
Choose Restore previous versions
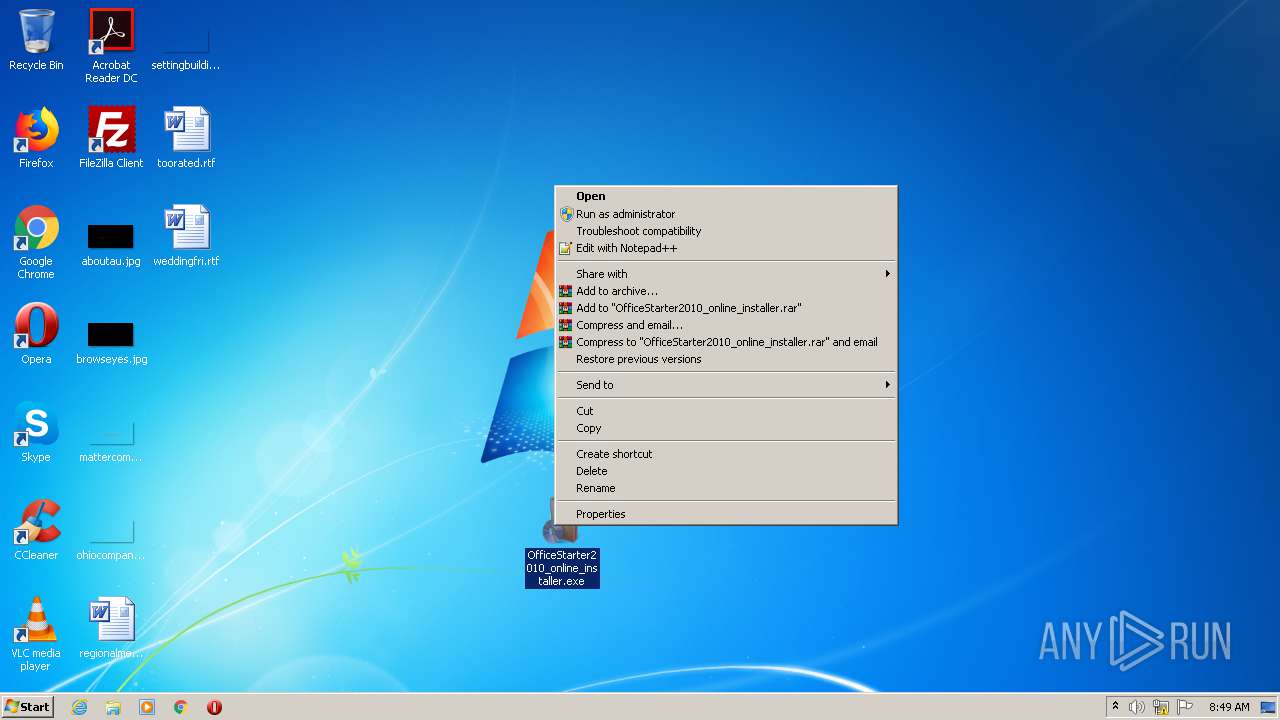(x=726, y=359)
